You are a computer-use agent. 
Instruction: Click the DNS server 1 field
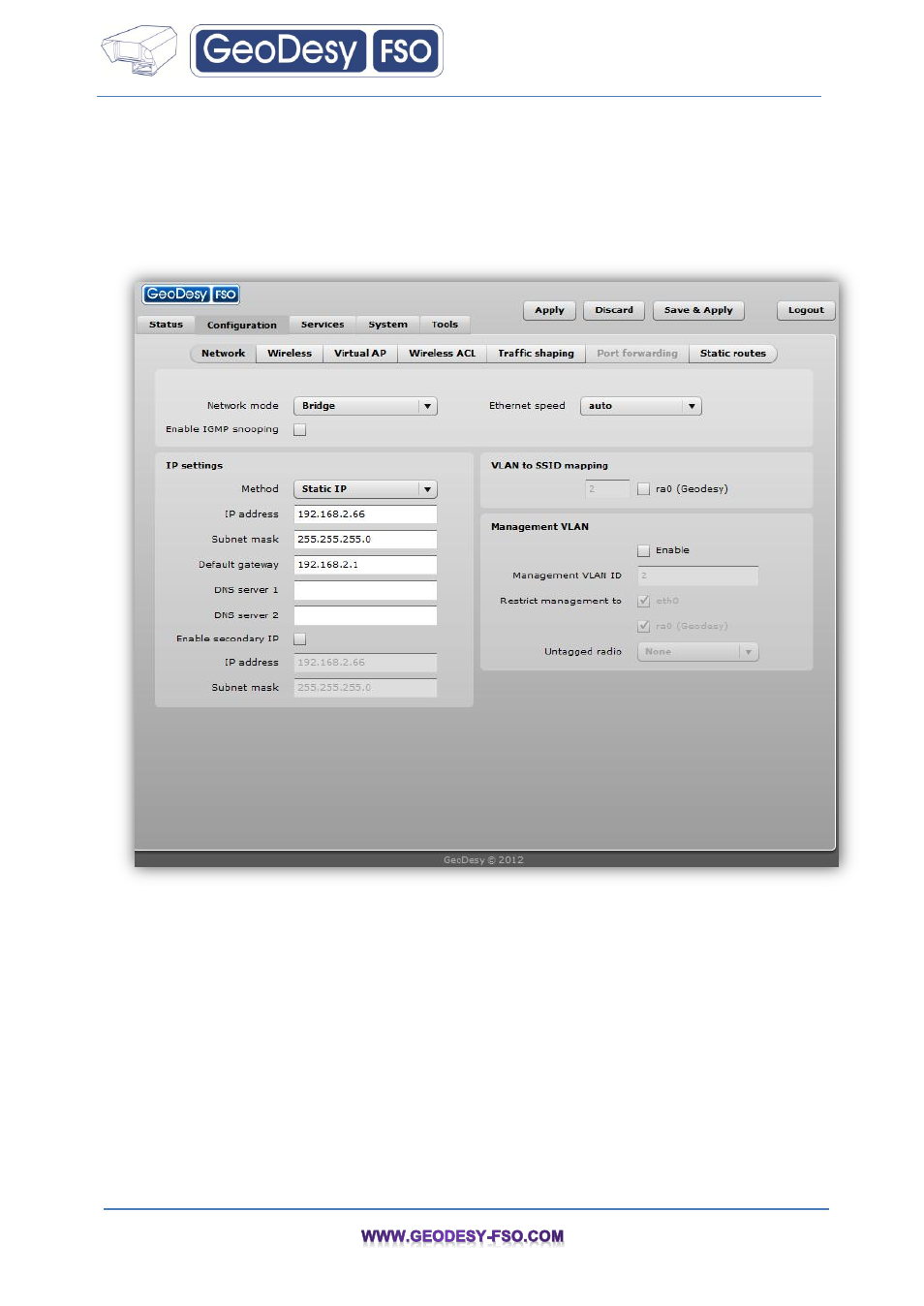click(365, 590)
